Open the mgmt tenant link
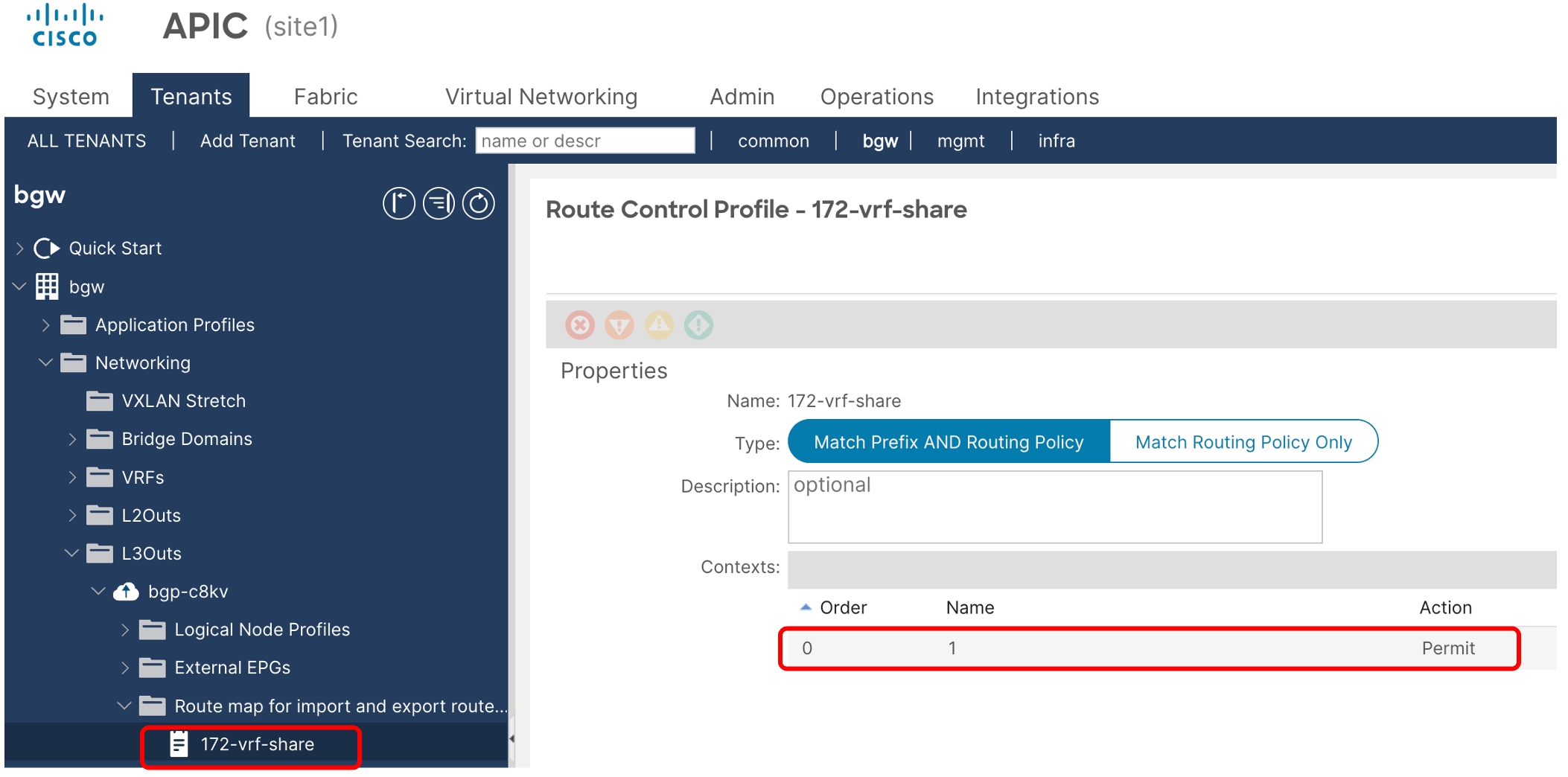 click(960, 141)
